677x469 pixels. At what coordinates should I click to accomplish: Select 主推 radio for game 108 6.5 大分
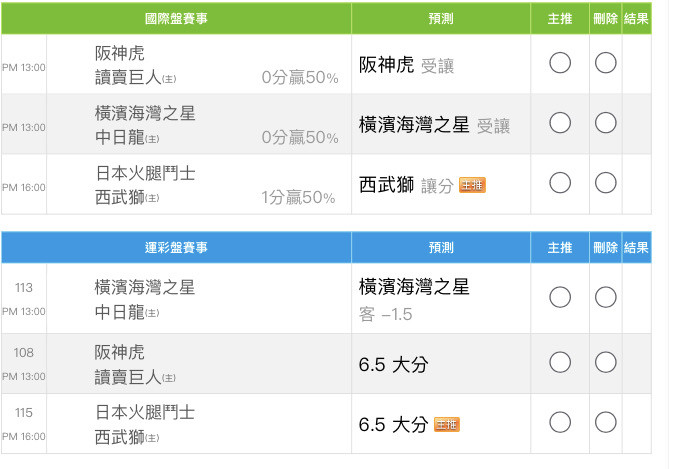tap(560, 362)
